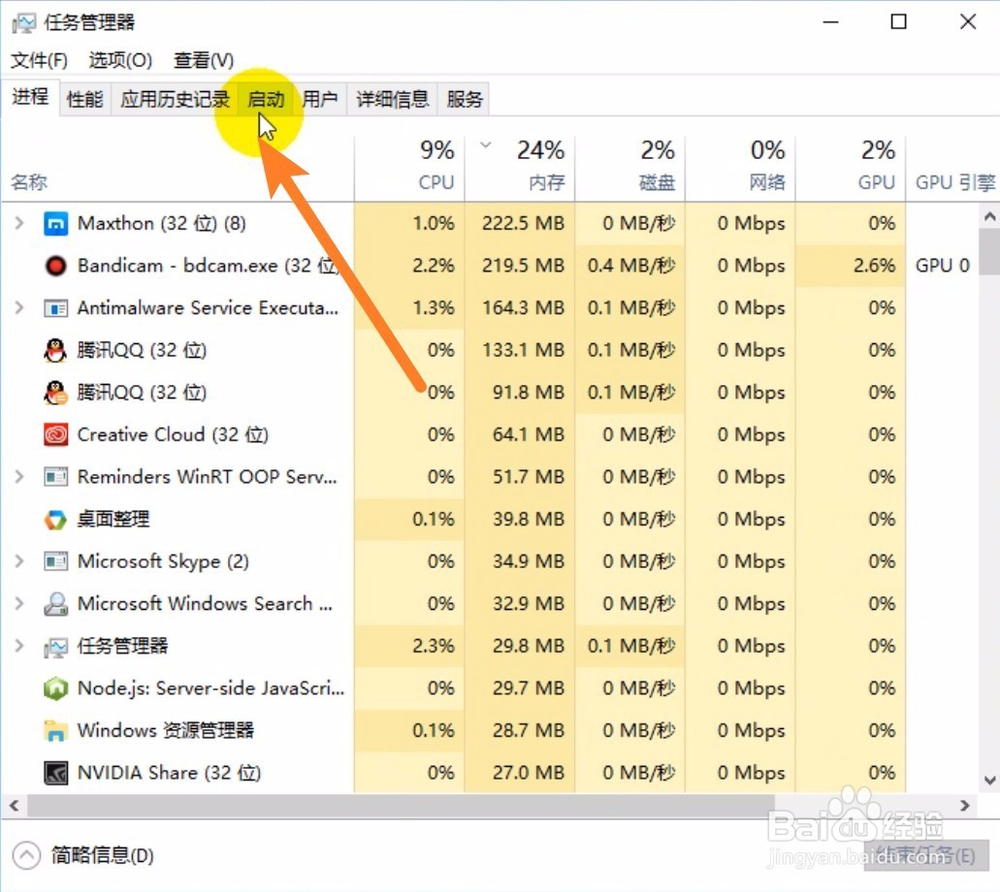This screenshot has height=892, width=1000.
Task: Expand Antimalware Service Executable group
Action: pos(19,308)
